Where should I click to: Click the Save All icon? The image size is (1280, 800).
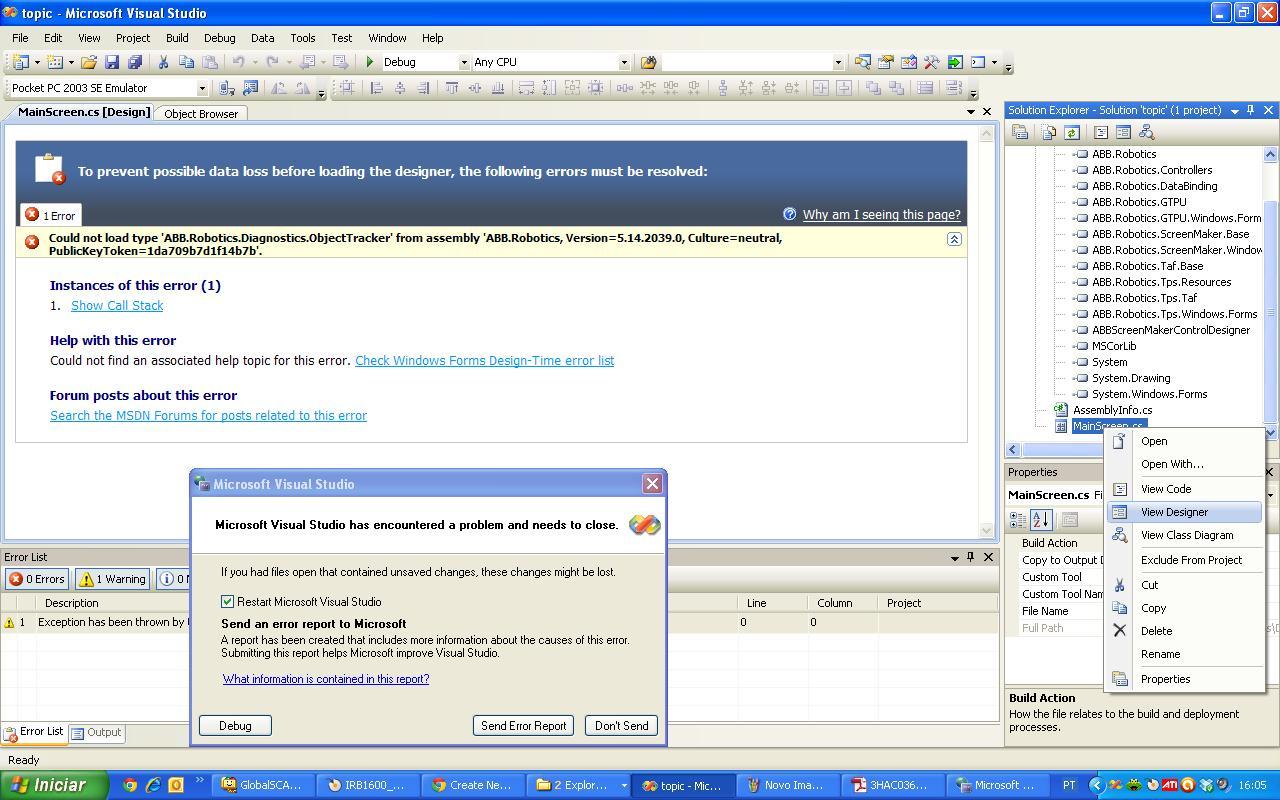pyautogui.click(x=135, y=62)
